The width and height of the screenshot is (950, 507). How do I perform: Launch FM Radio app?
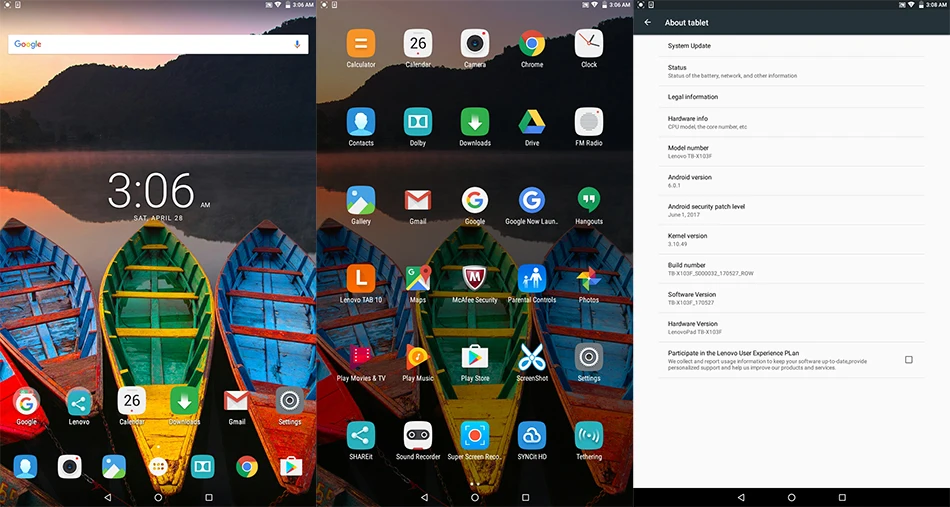(588, 122)
